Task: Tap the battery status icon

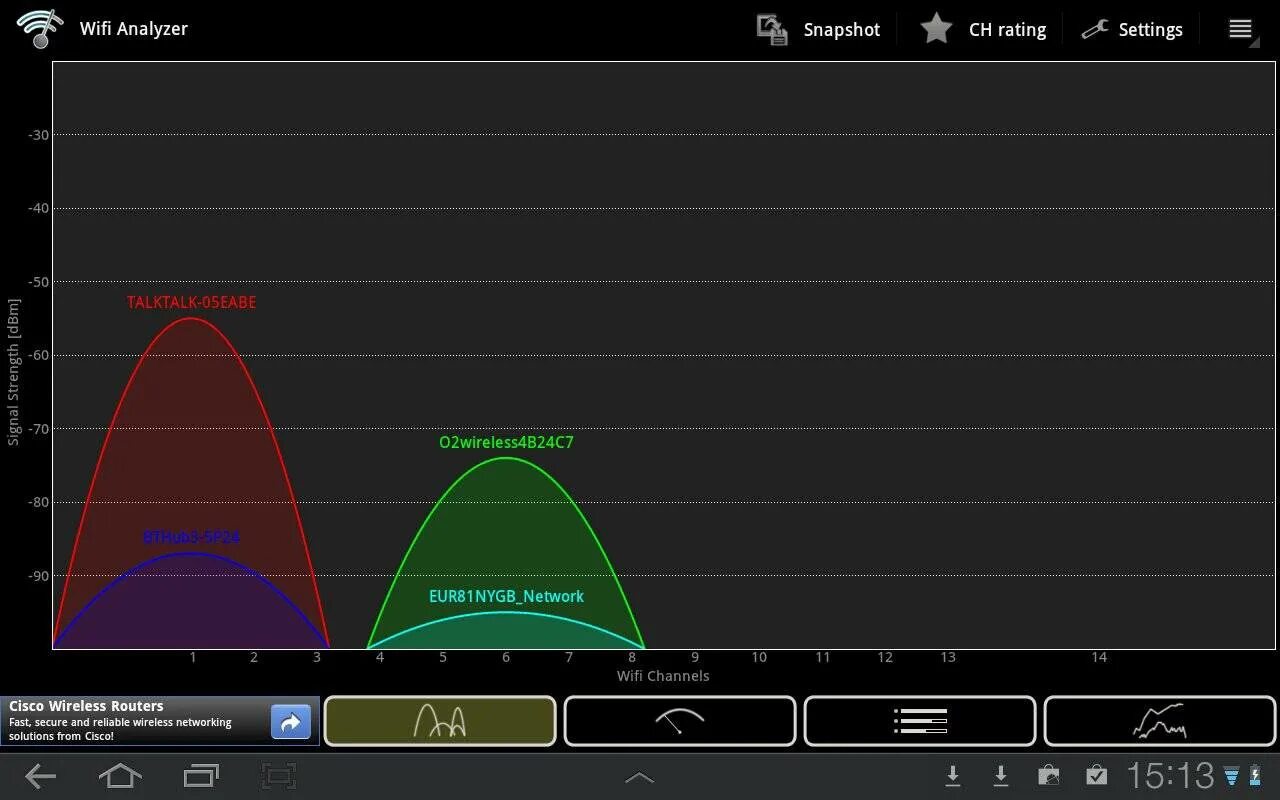Action: coord(1255,776)
